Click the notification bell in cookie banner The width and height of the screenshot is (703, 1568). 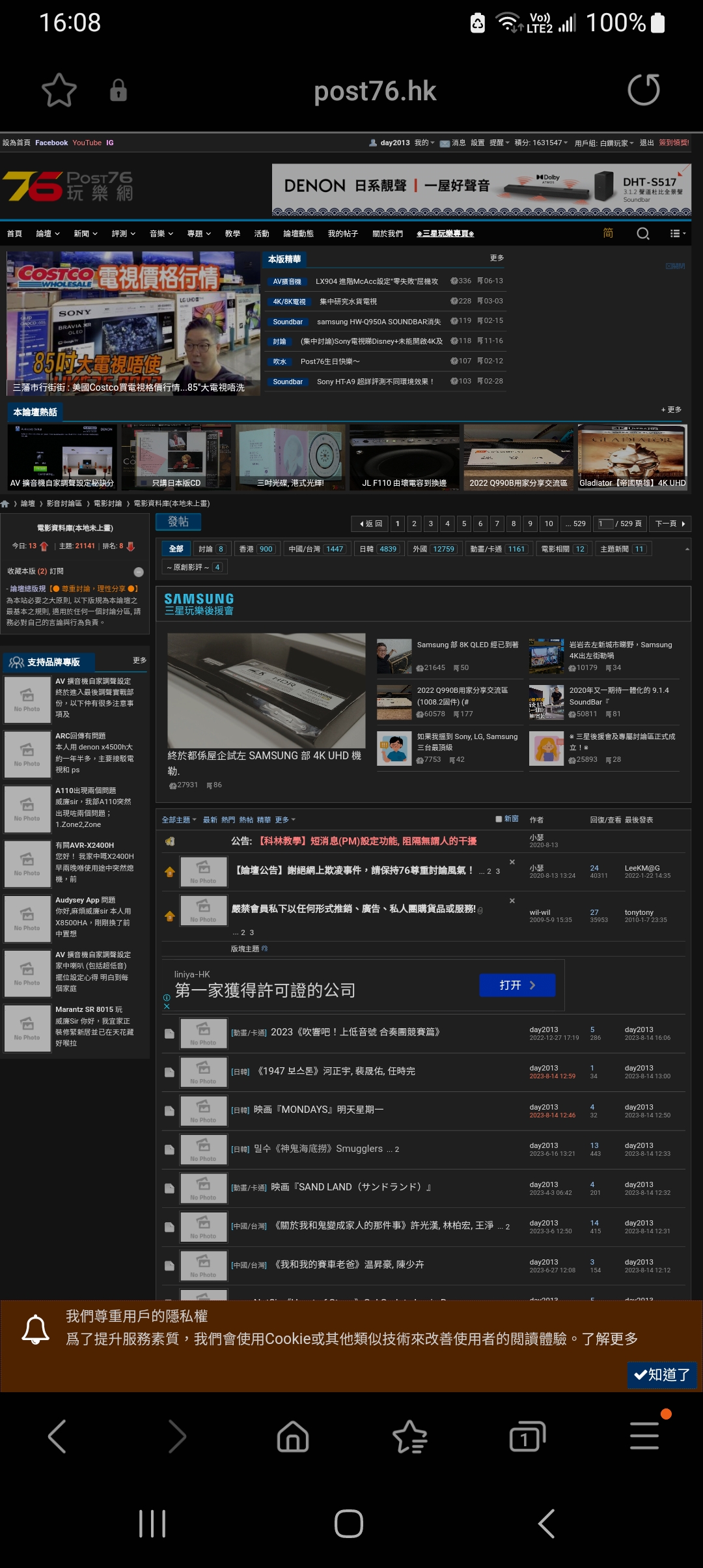(x=36, y=1329)
